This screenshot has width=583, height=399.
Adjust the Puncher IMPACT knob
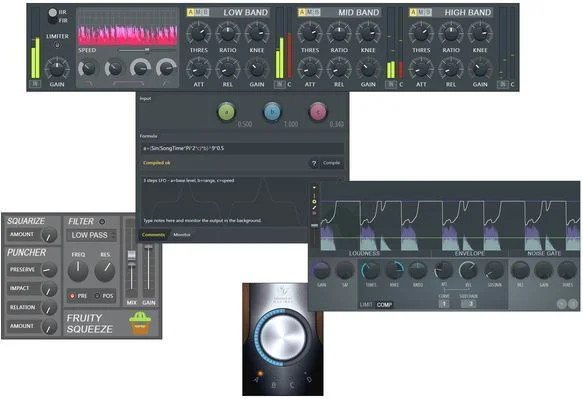[x=49, y=289]
